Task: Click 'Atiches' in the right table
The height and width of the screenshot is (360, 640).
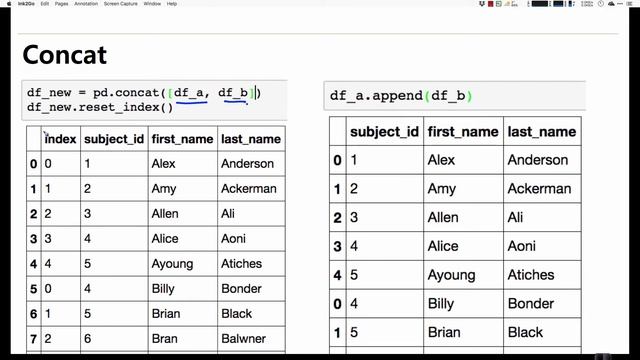Action: [x=531, y=275]
